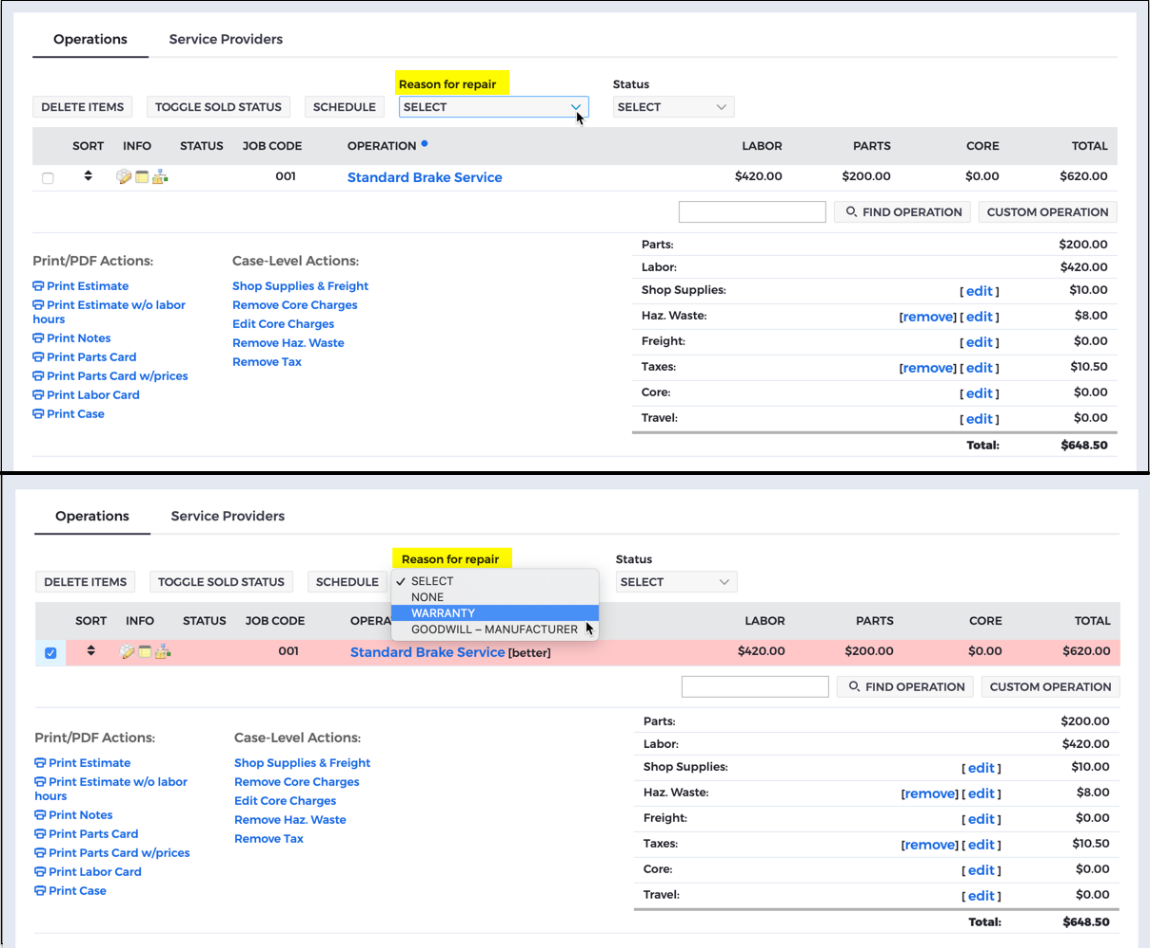Click remove link for Taxes in lower panel
1150x948 pixels.
point(930,845)
